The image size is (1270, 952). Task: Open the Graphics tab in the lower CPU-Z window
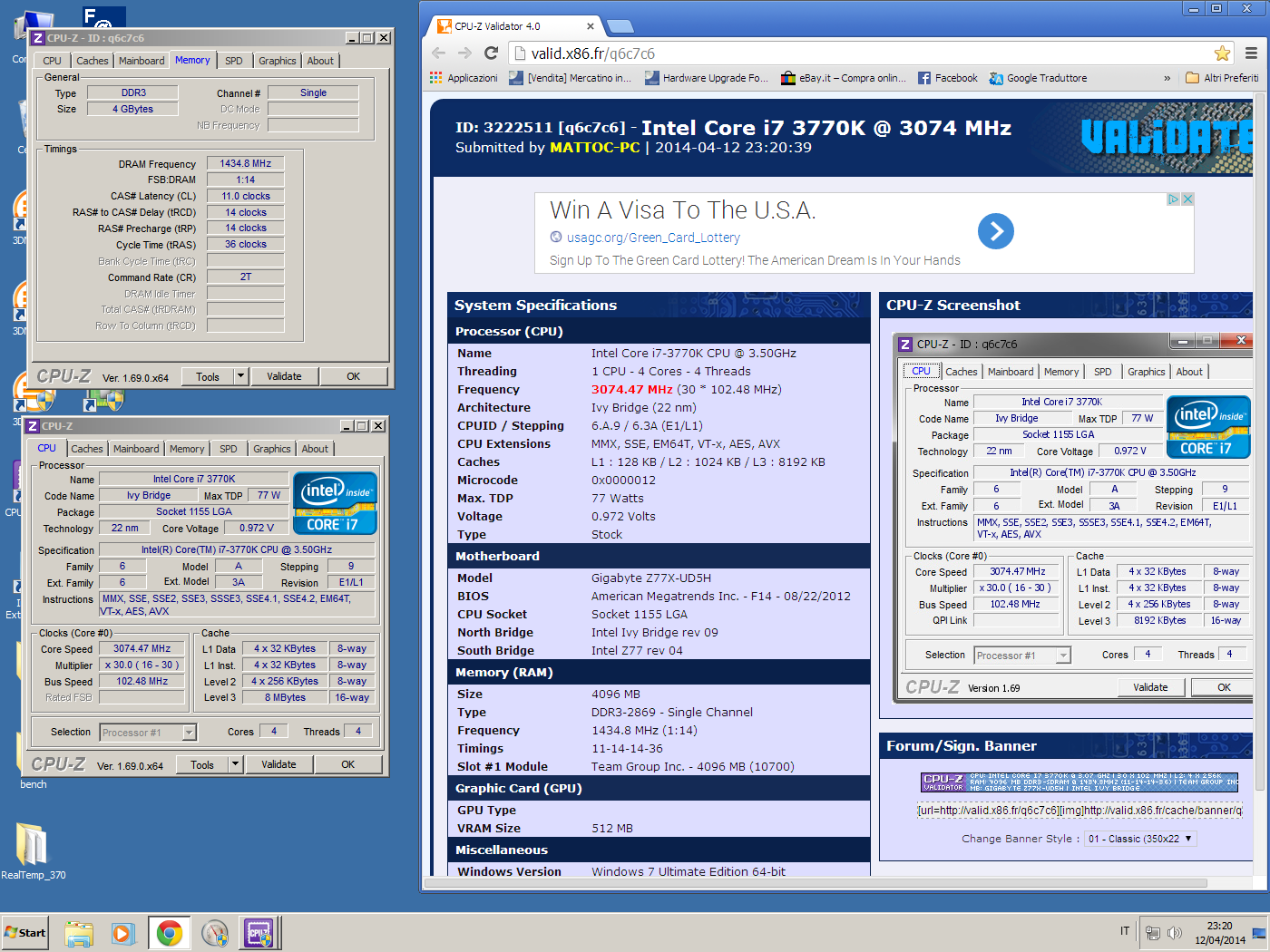[x=272, y=449]
